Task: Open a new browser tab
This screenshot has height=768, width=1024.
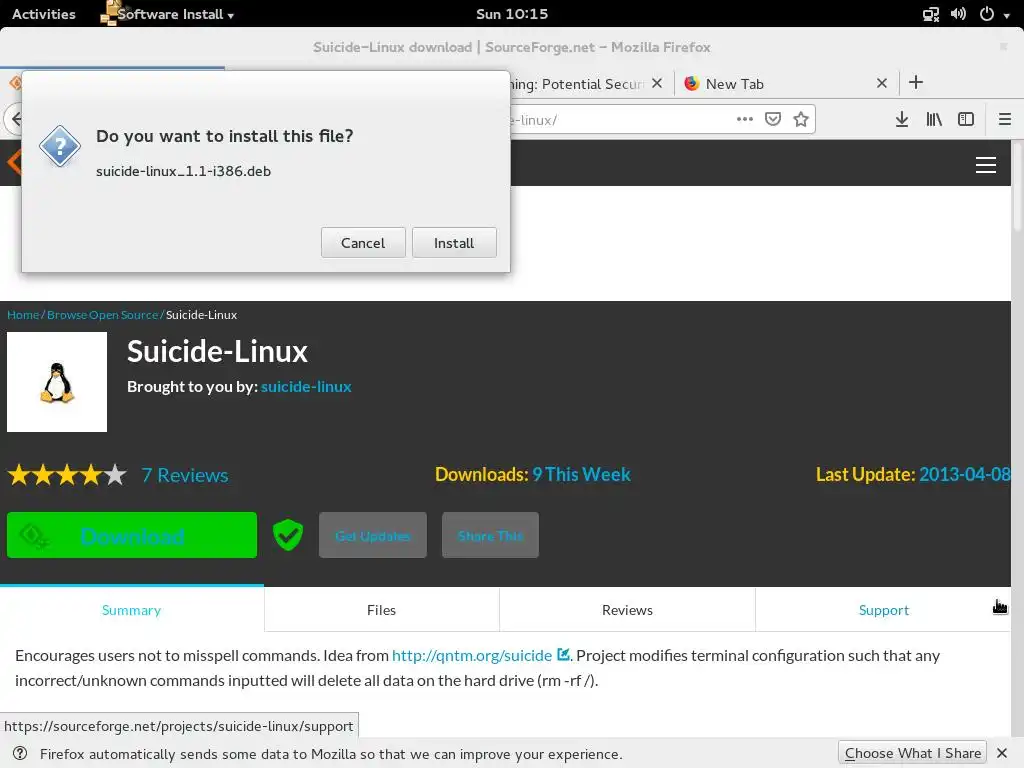Action: tap(916, 82)
